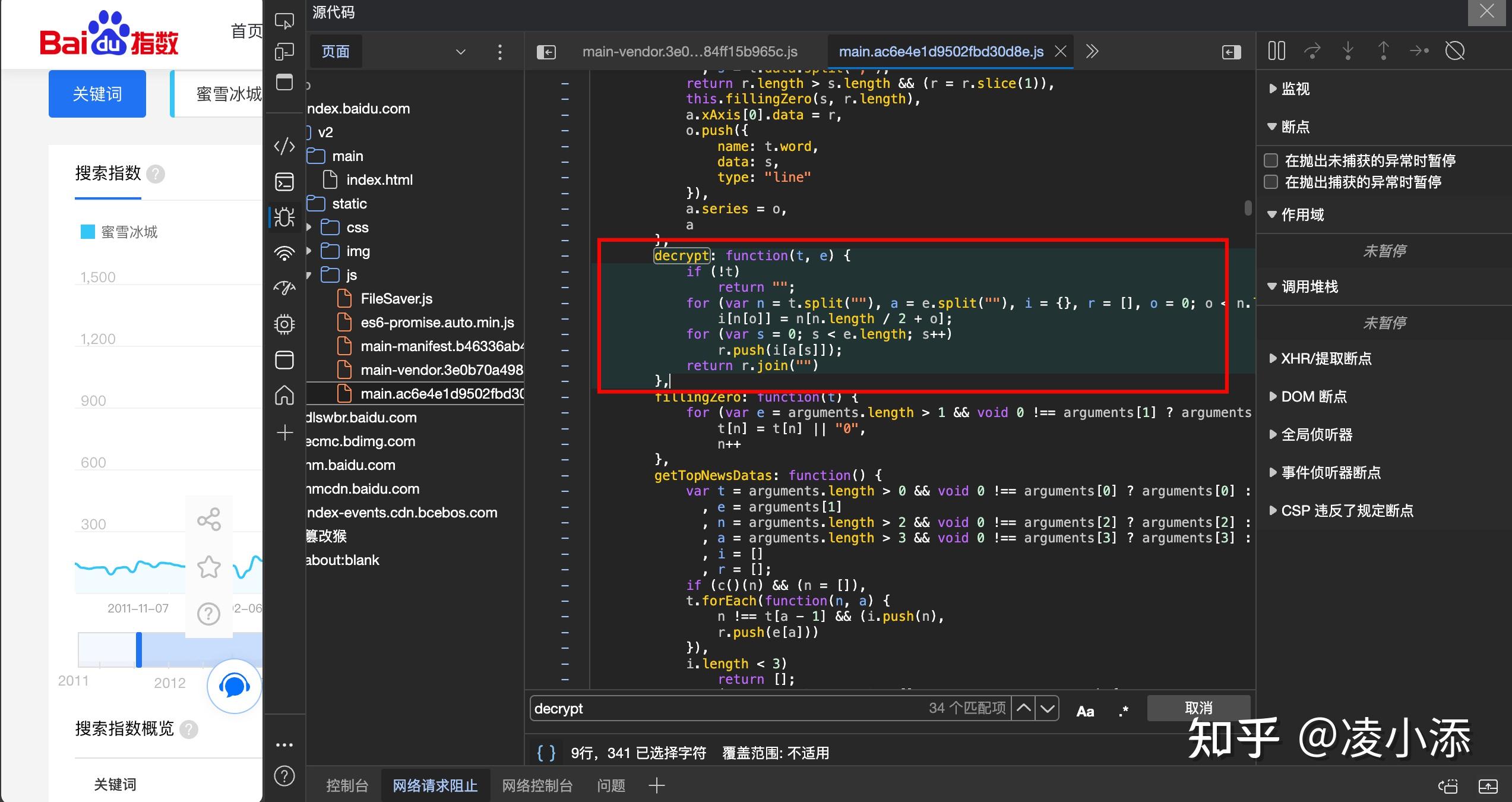
Task: Go to next decrypt match
Action: point(1048,708)
